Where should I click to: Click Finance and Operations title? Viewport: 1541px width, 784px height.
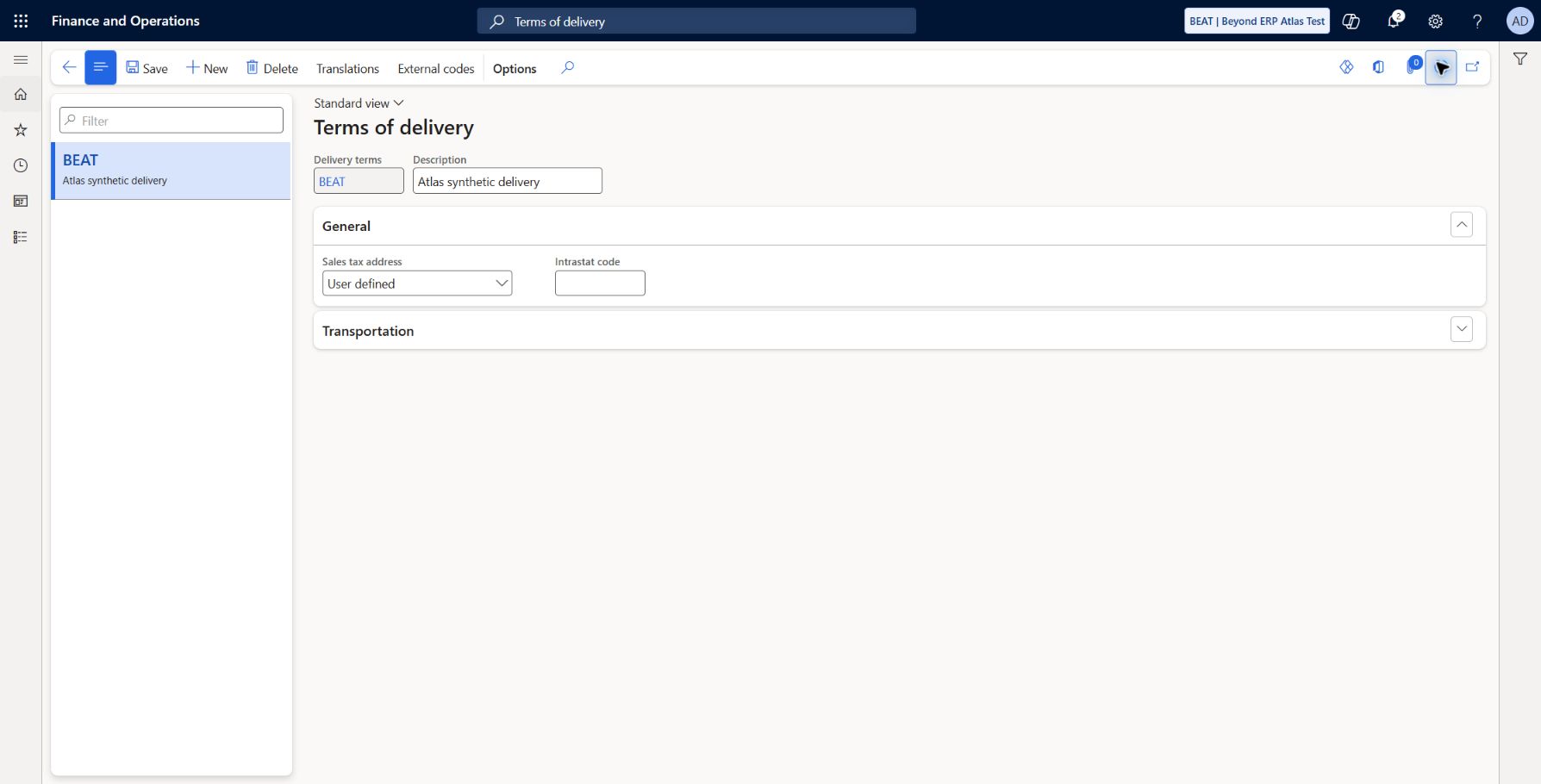coord(126,21)
